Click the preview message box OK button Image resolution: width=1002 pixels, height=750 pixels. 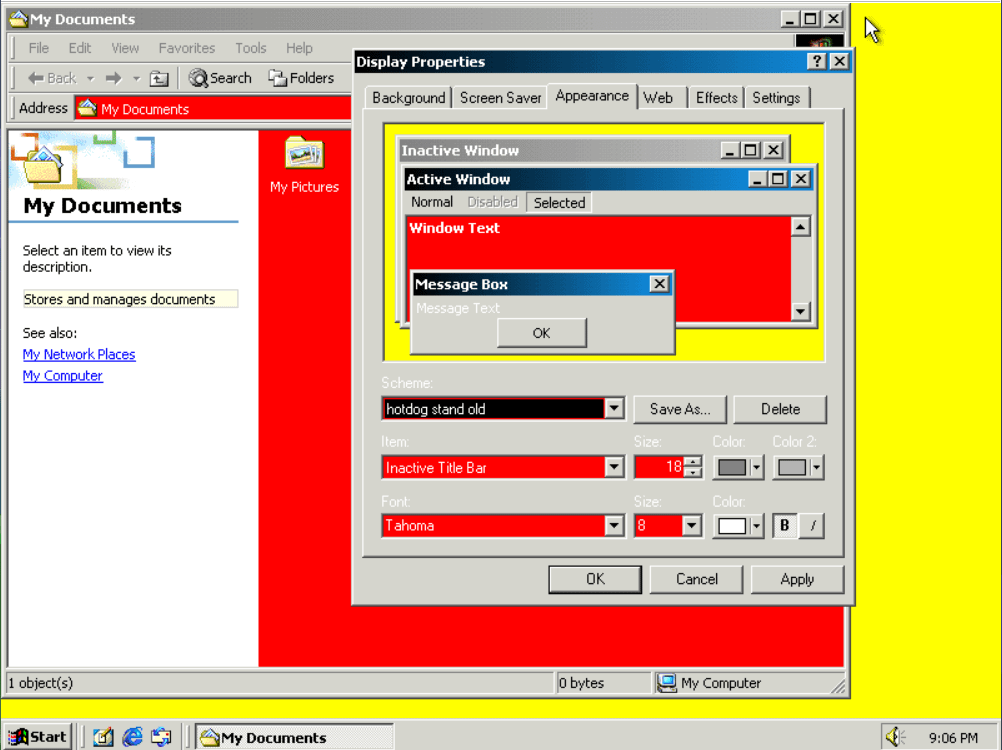pos(541,333)
